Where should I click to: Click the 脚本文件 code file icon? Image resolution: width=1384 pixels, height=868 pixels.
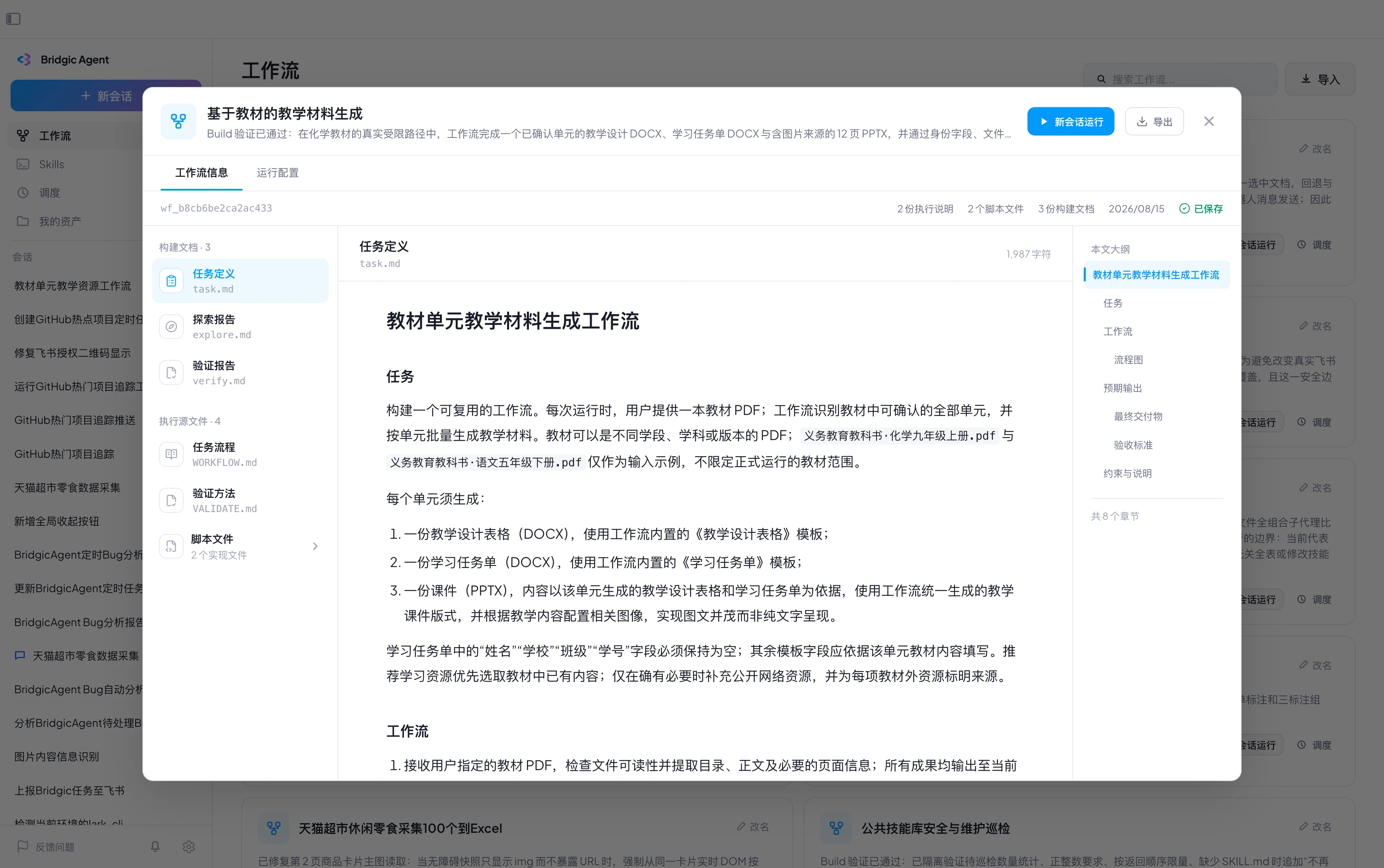click(171, 546)
